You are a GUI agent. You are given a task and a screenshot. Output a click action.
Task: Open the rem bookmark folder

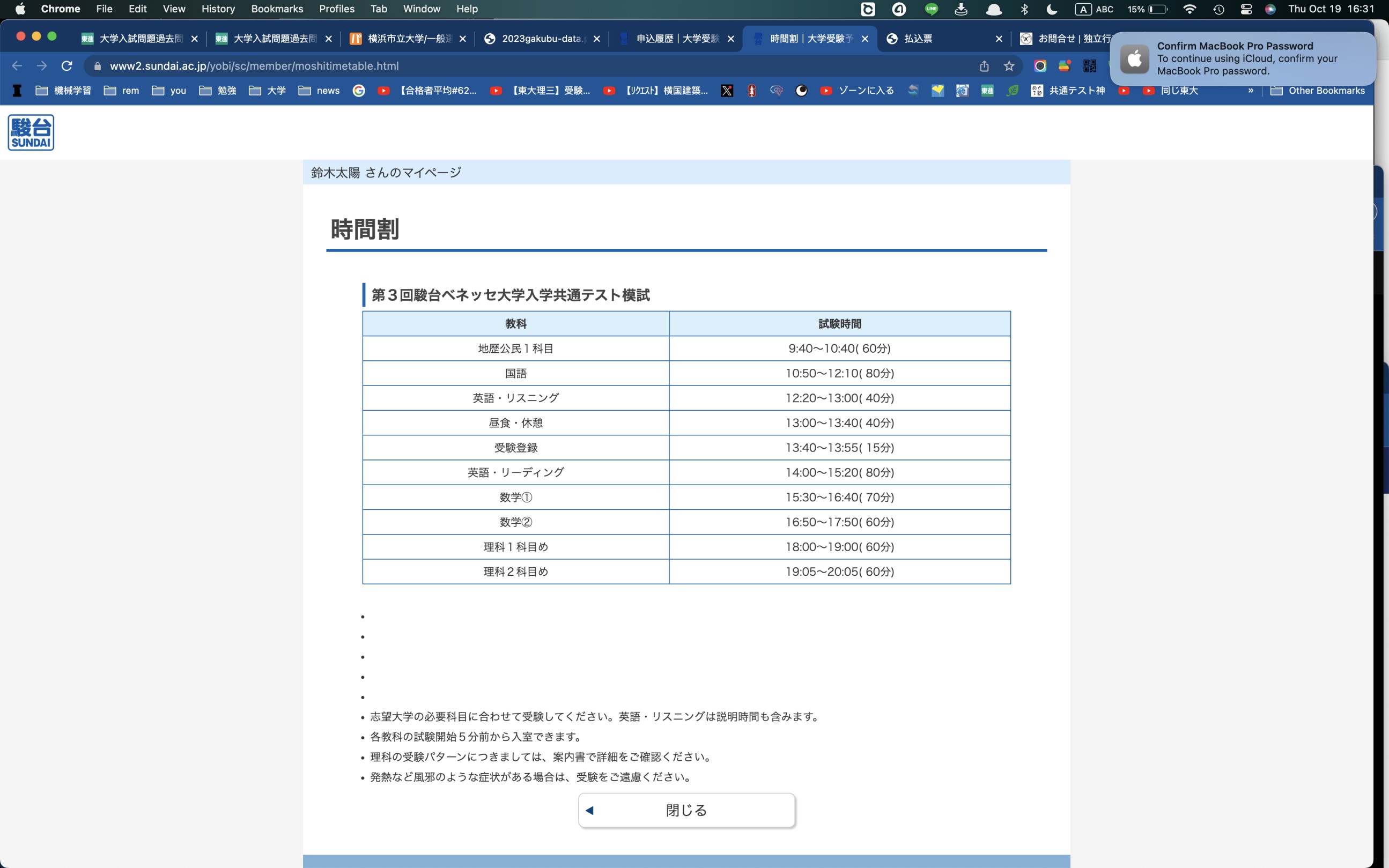pos(121,91)
